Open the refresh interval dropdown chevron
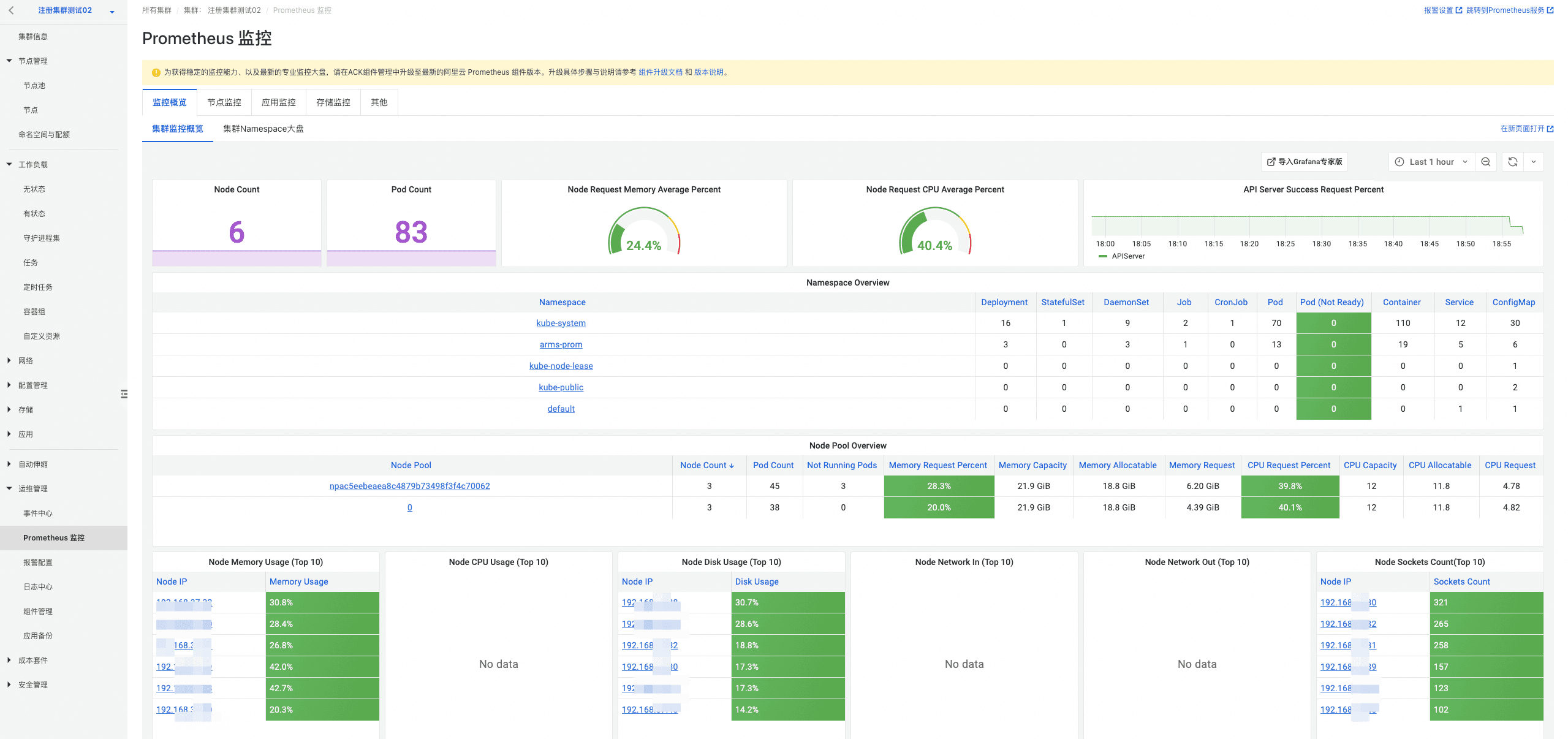Screen dimensions: 1568x739 1533,162
